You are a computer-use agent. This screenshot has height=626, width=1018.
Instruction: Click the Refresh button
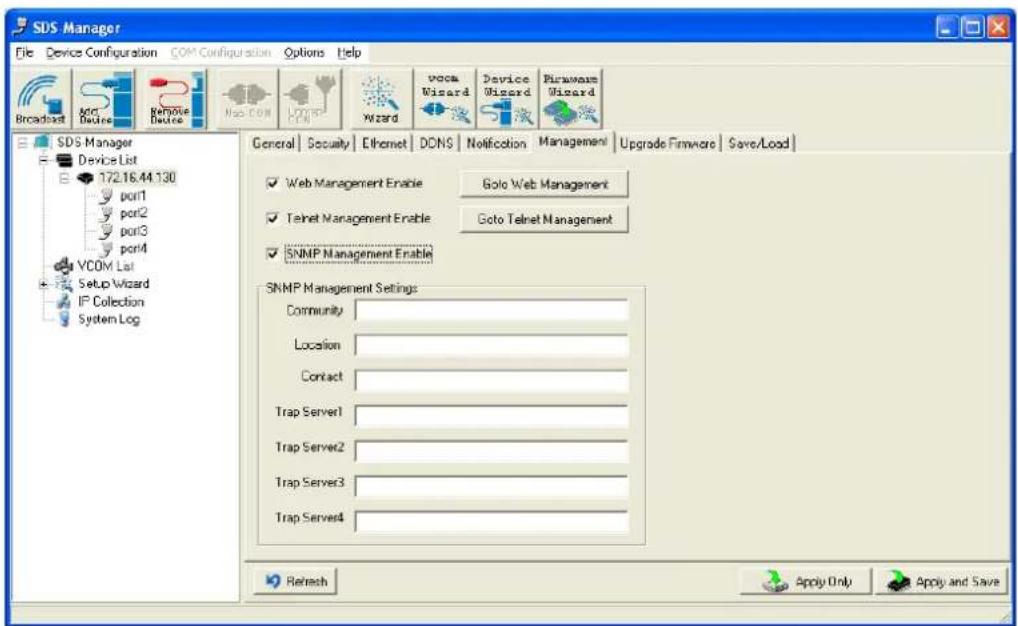pyautogui.click(x=295, y=581)
